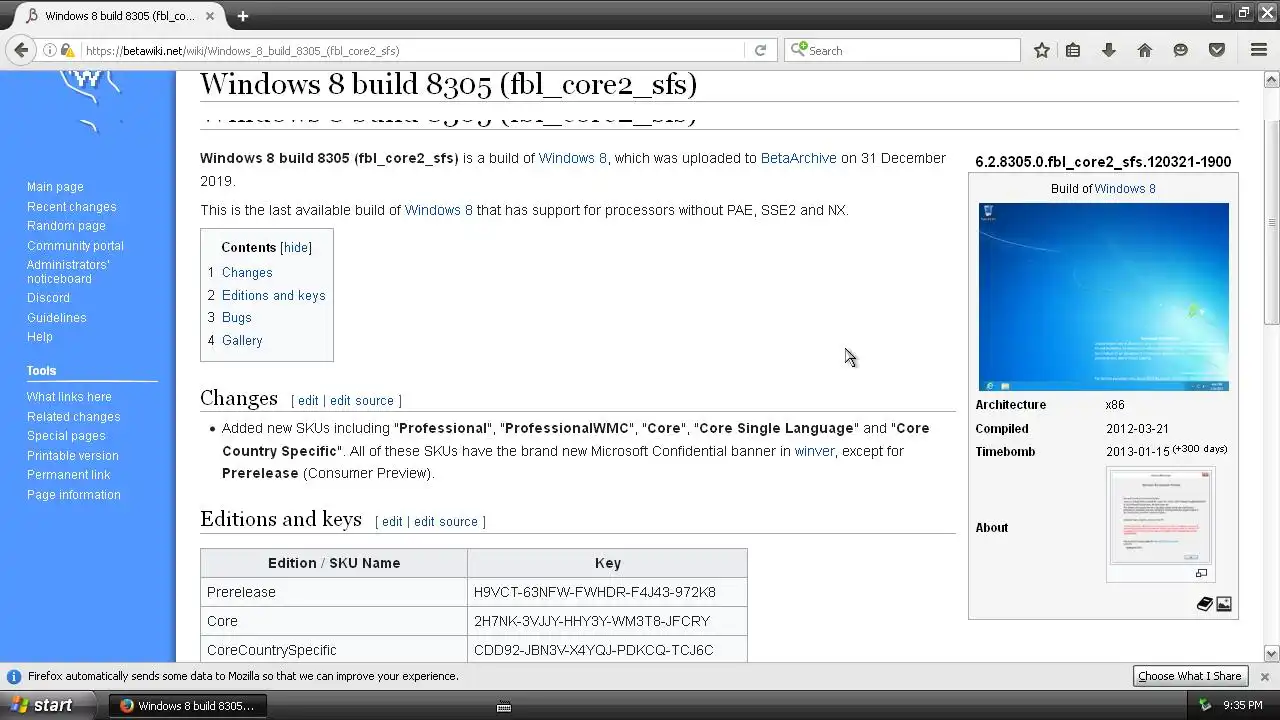Open the Guidelines sidebar link

click(56, 318)
